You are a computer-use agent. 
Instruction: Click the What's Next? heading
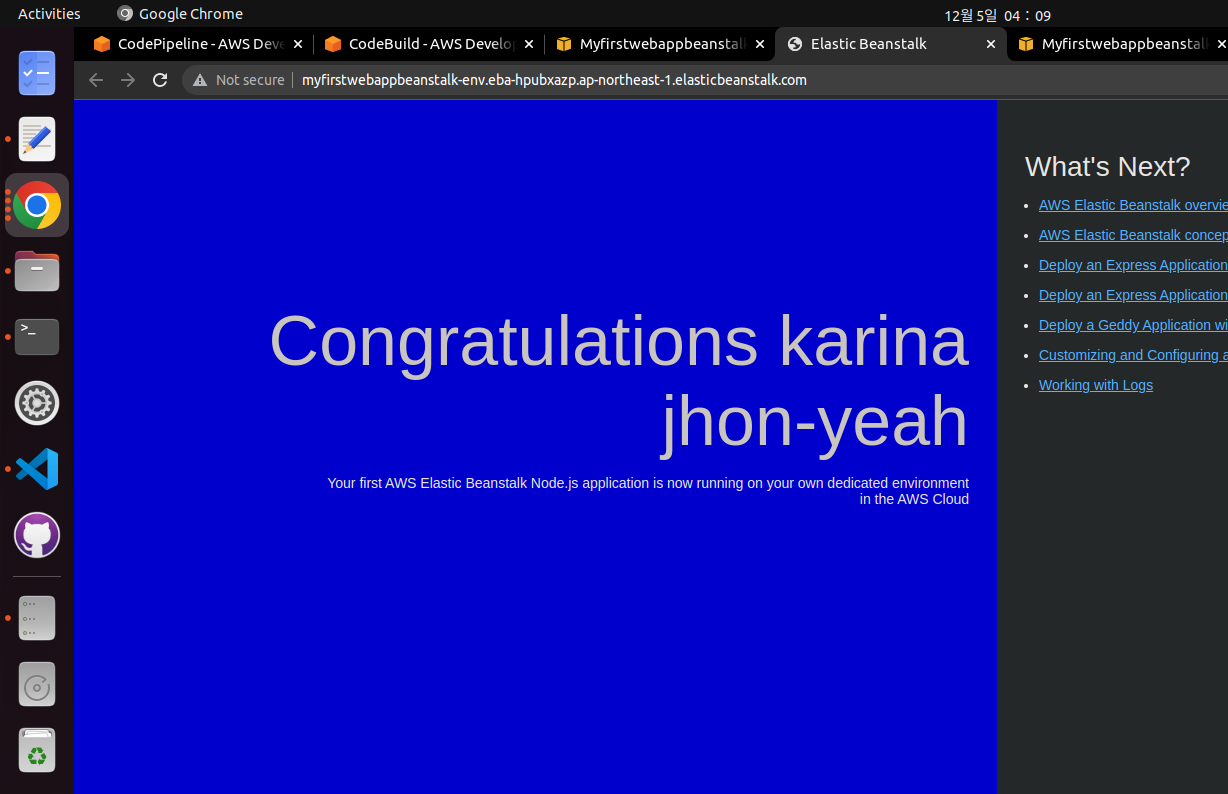point(1108,166)
